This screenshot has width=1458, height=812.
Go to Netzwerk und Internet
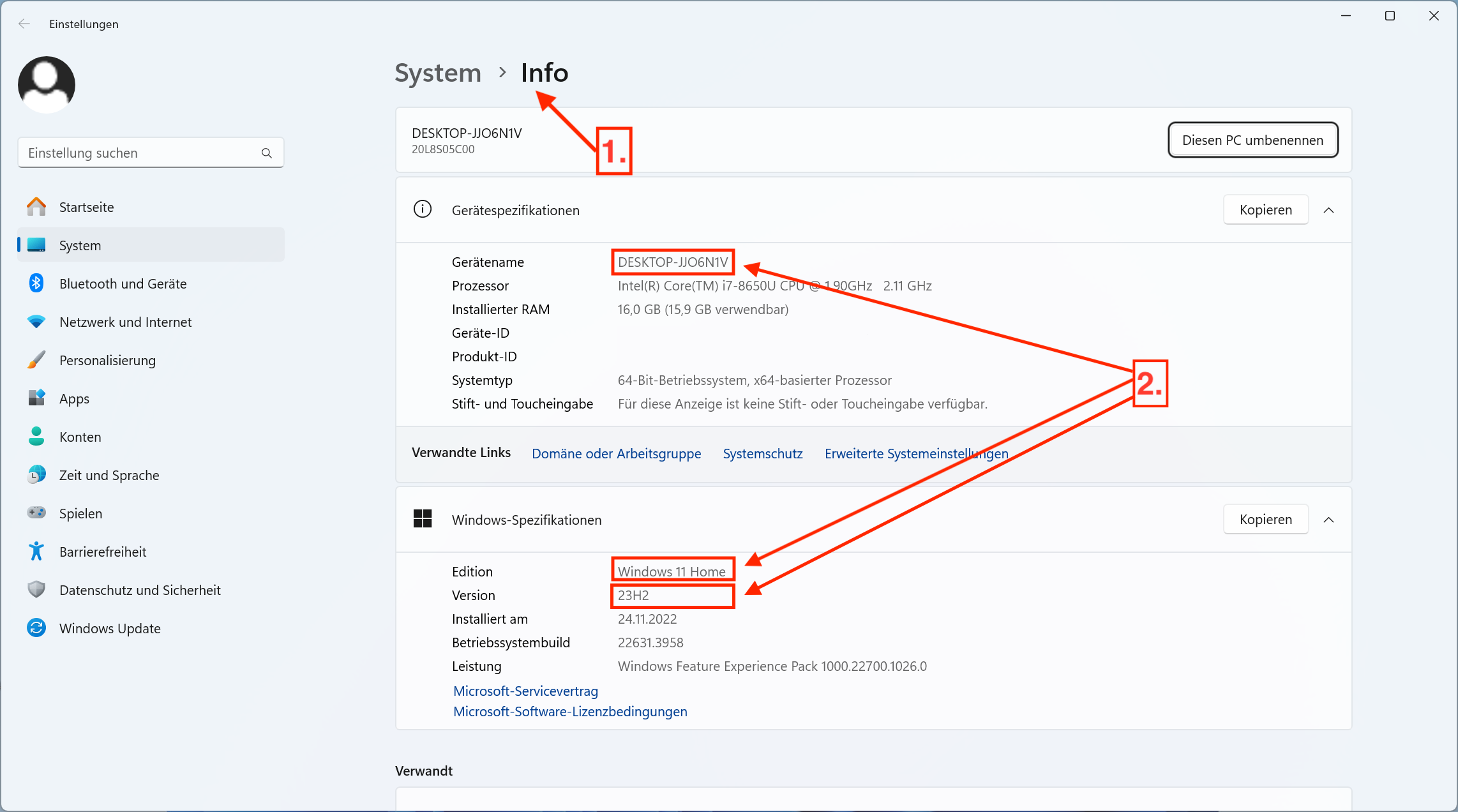coord(151,322)
